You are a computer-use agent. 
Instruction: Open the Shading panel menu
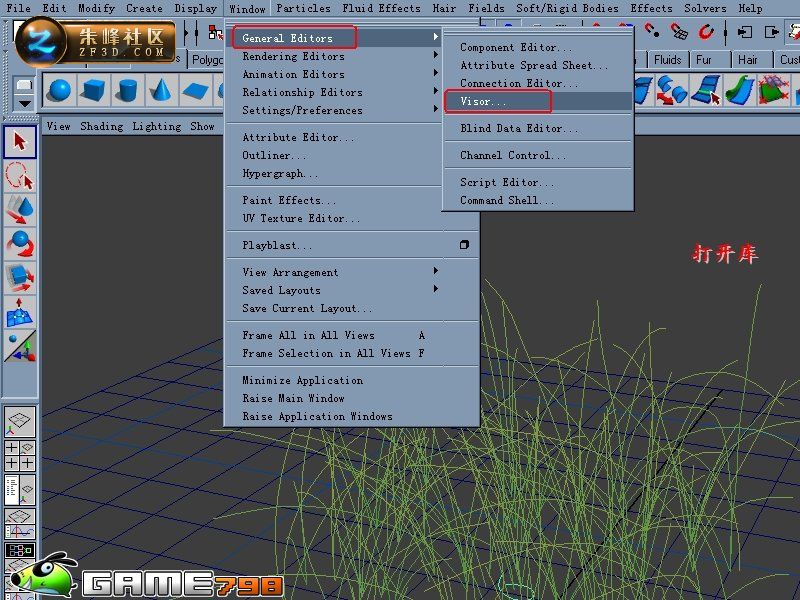(102, 126)
